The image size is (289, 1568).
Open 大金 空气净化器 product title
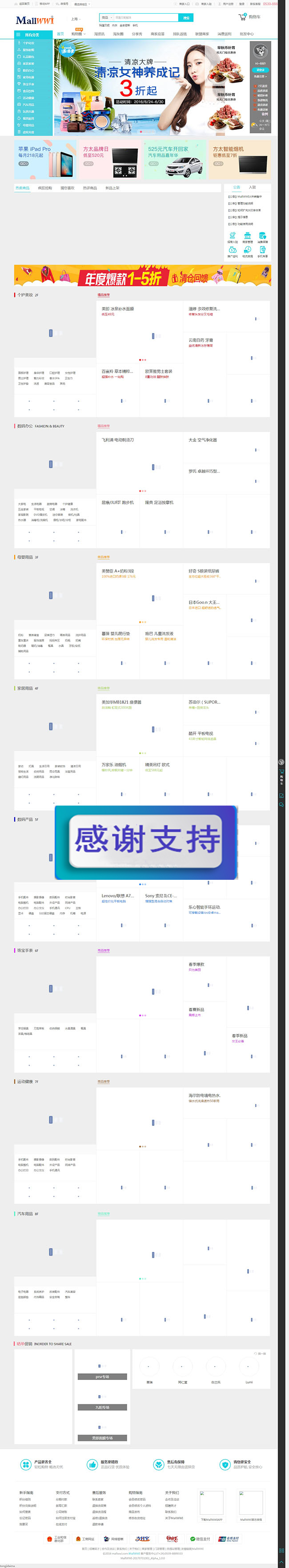(203, 440)
